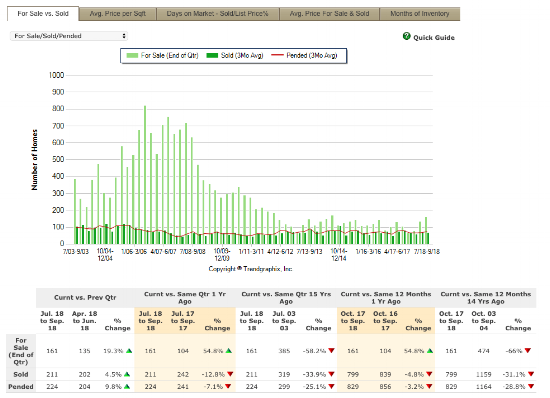This screenshot has height=398, width=550.
Task: Select the Avg. Price For Sale & Sold tab
Action: pyautogui.click(x=329, y=14)
